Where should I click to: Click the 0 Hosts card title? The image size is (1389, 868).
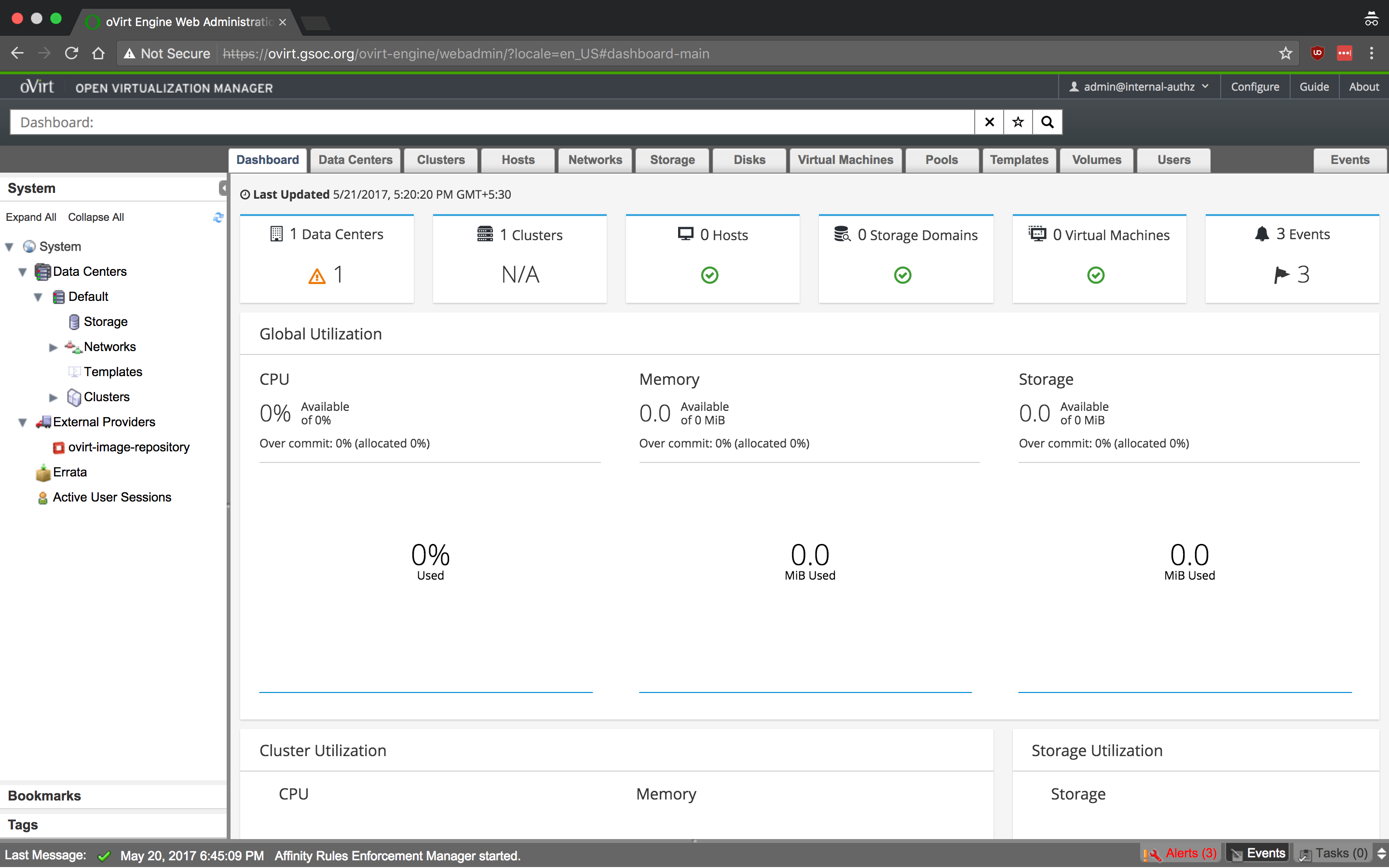(724, 235)
